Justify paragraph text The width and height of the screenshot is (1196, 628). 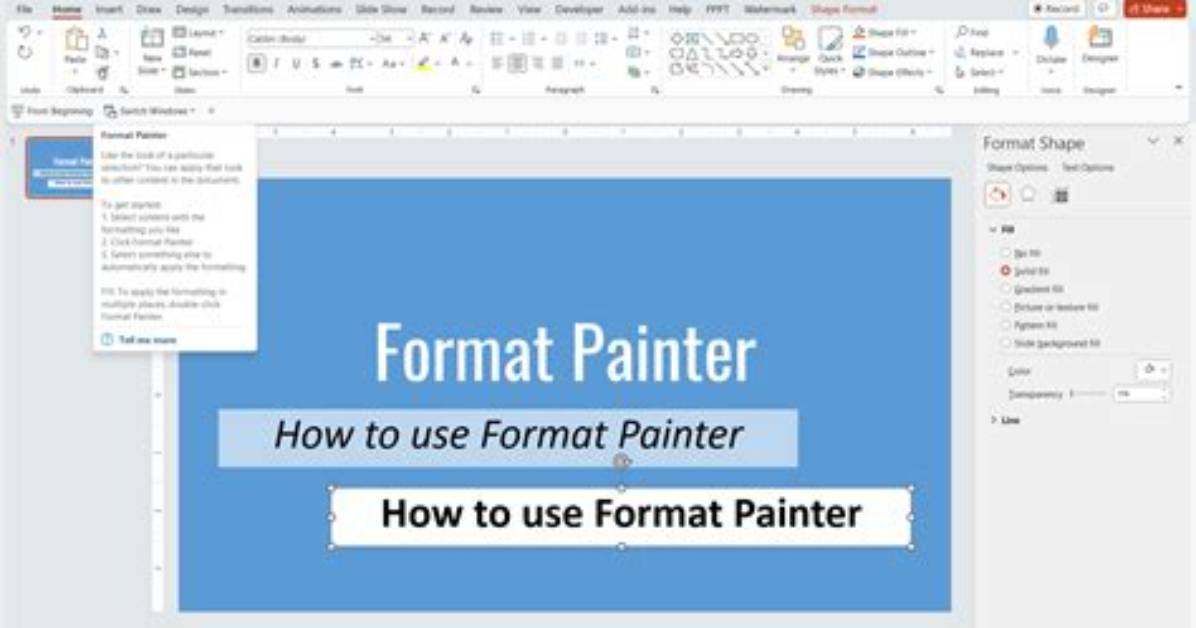tap(558, 64)
